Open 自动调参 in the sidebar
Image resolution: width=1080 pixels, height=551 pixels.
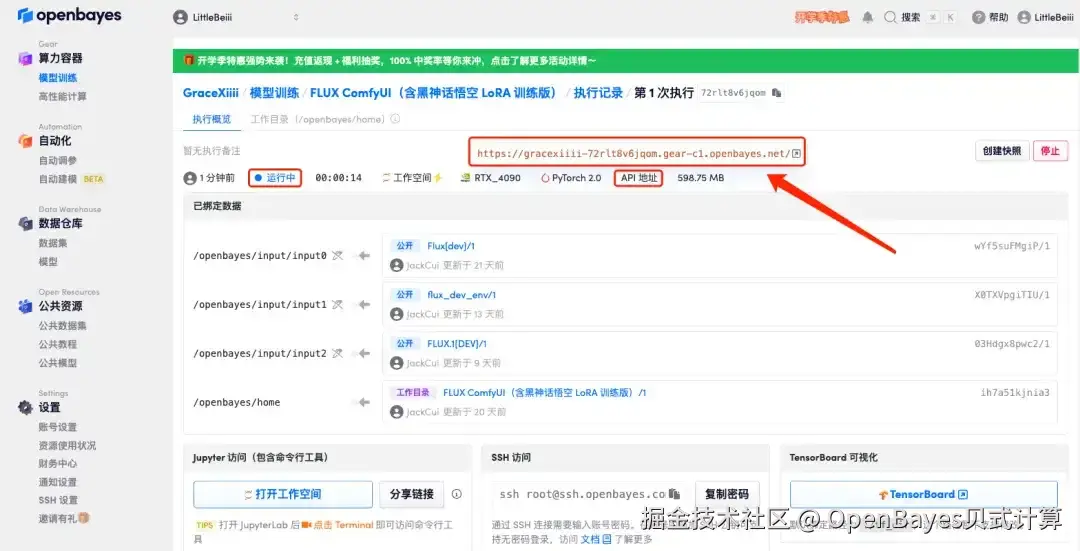(58, 160)
